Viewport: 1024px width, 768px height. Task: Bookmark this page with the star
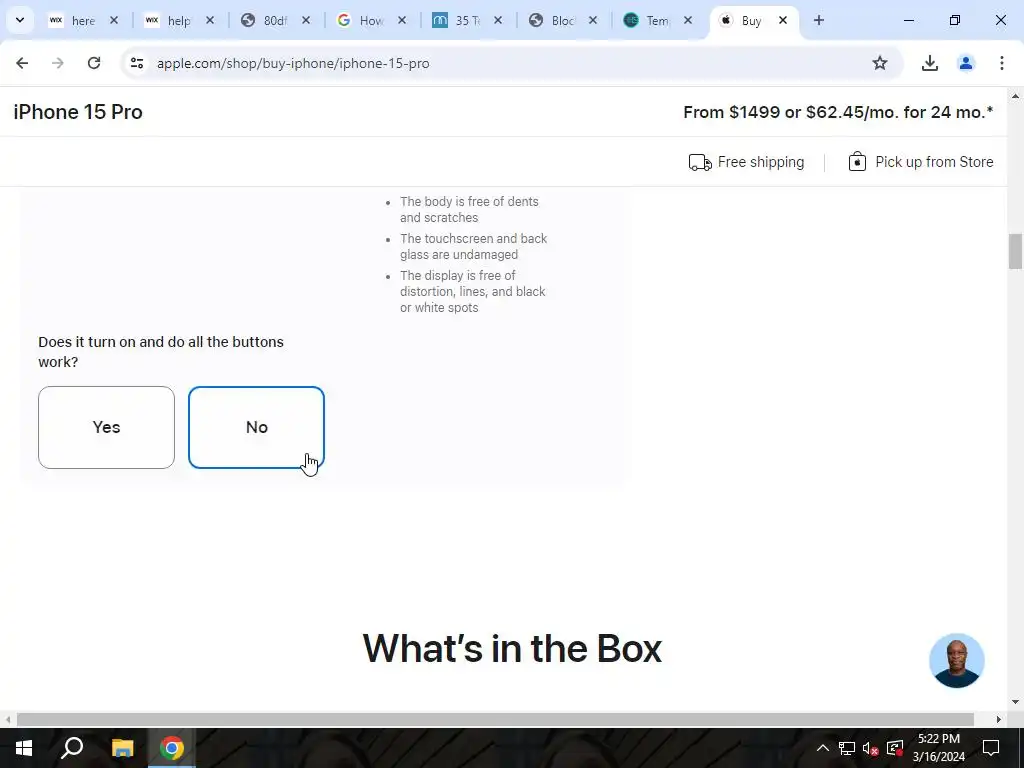point(880,63)
